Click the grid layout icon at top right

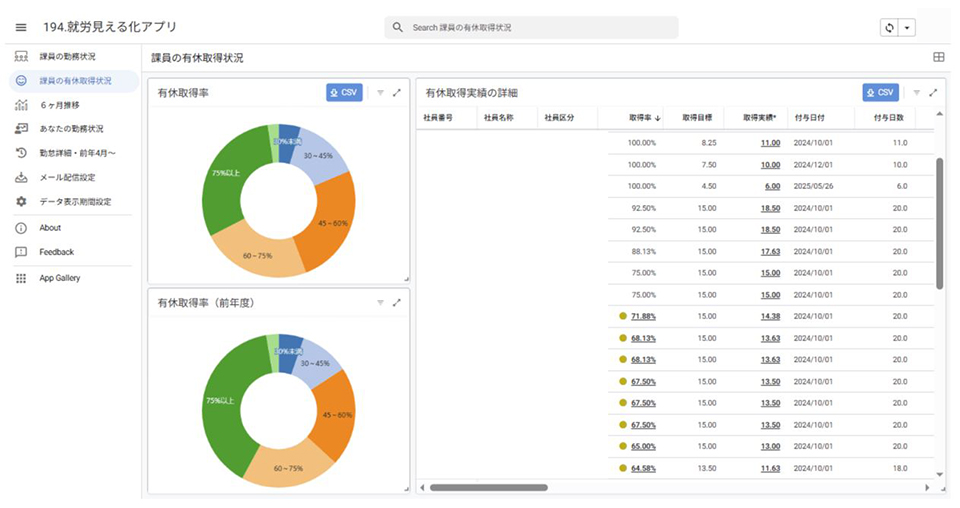tap(938, 58)
